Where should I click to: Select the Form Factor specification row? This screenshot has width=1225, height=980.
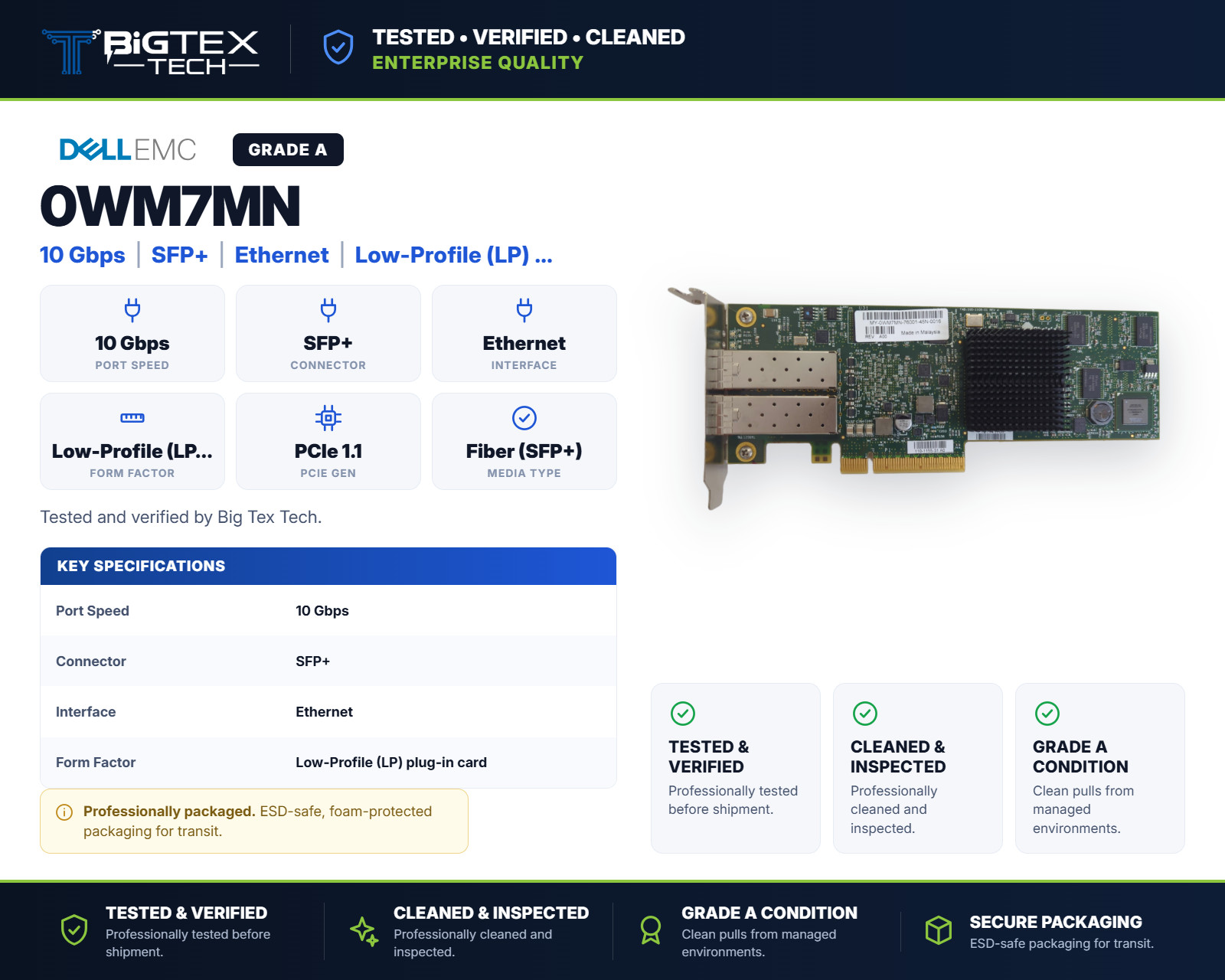[328, 763]
